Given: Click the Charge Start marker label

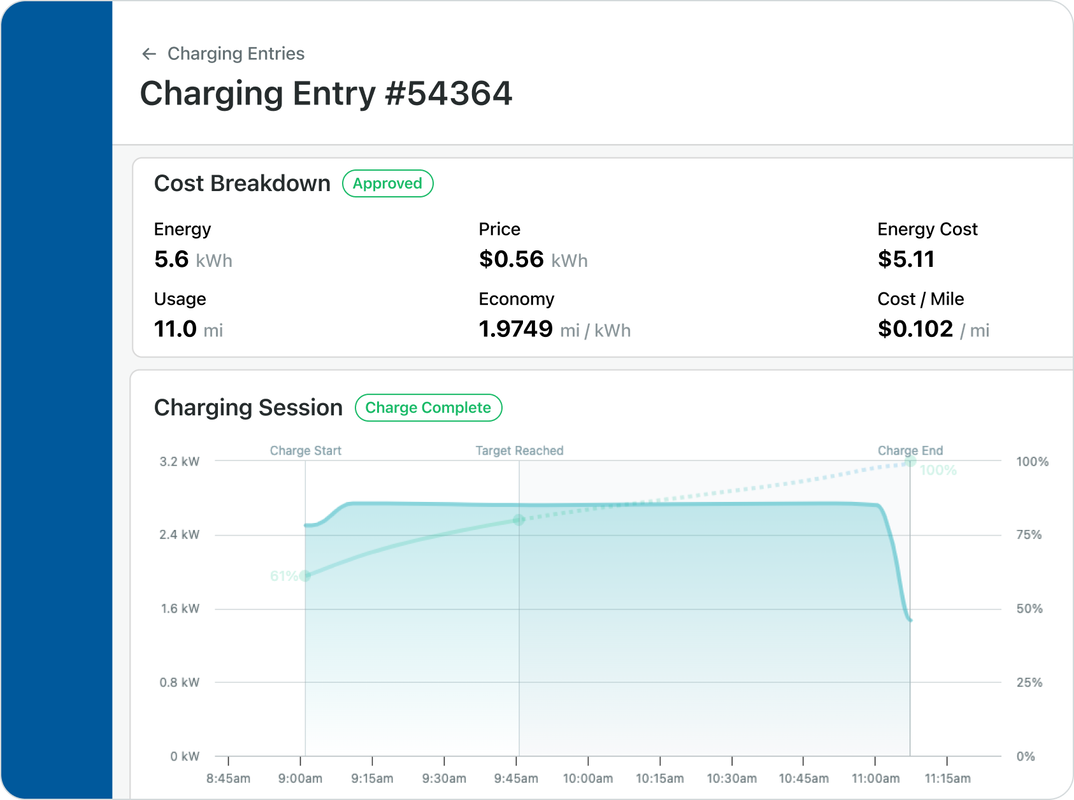Looking at the screenshot, I should 305,451.
